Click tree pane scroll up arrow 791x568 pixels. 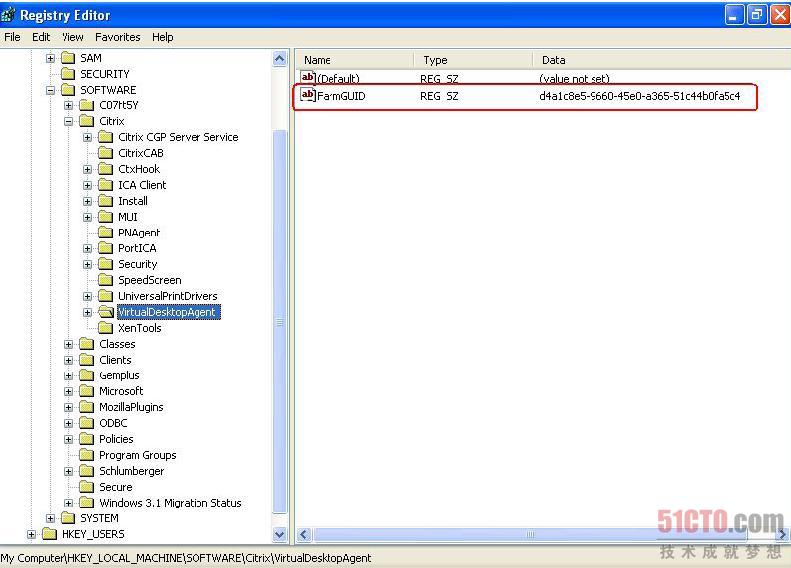279,59
